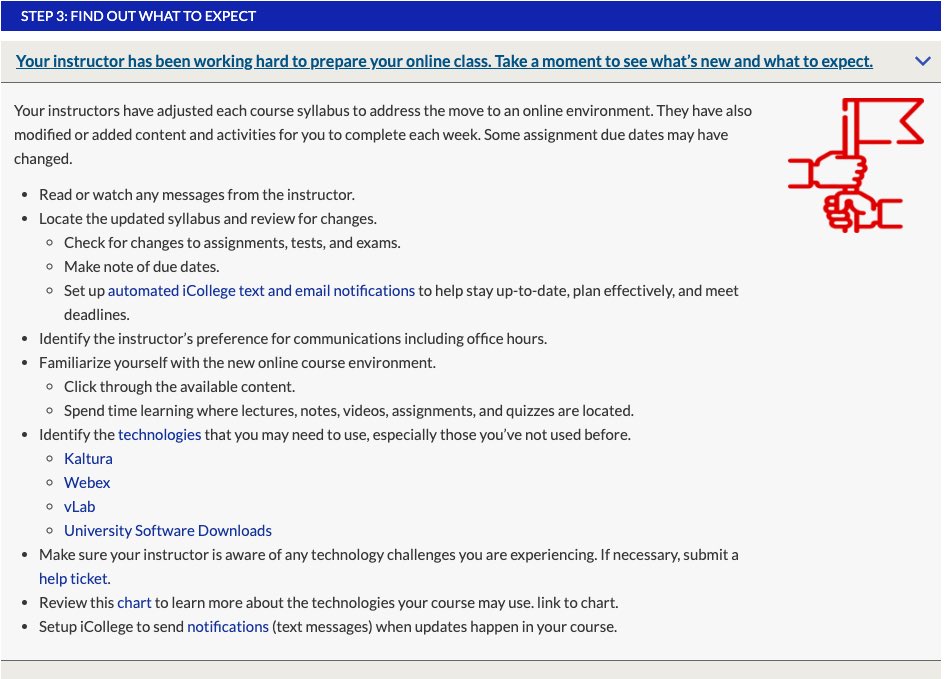Open University Software Downloads link
Image resolution: width=951 pixels, height=679 pixels.
coord(168,531)
